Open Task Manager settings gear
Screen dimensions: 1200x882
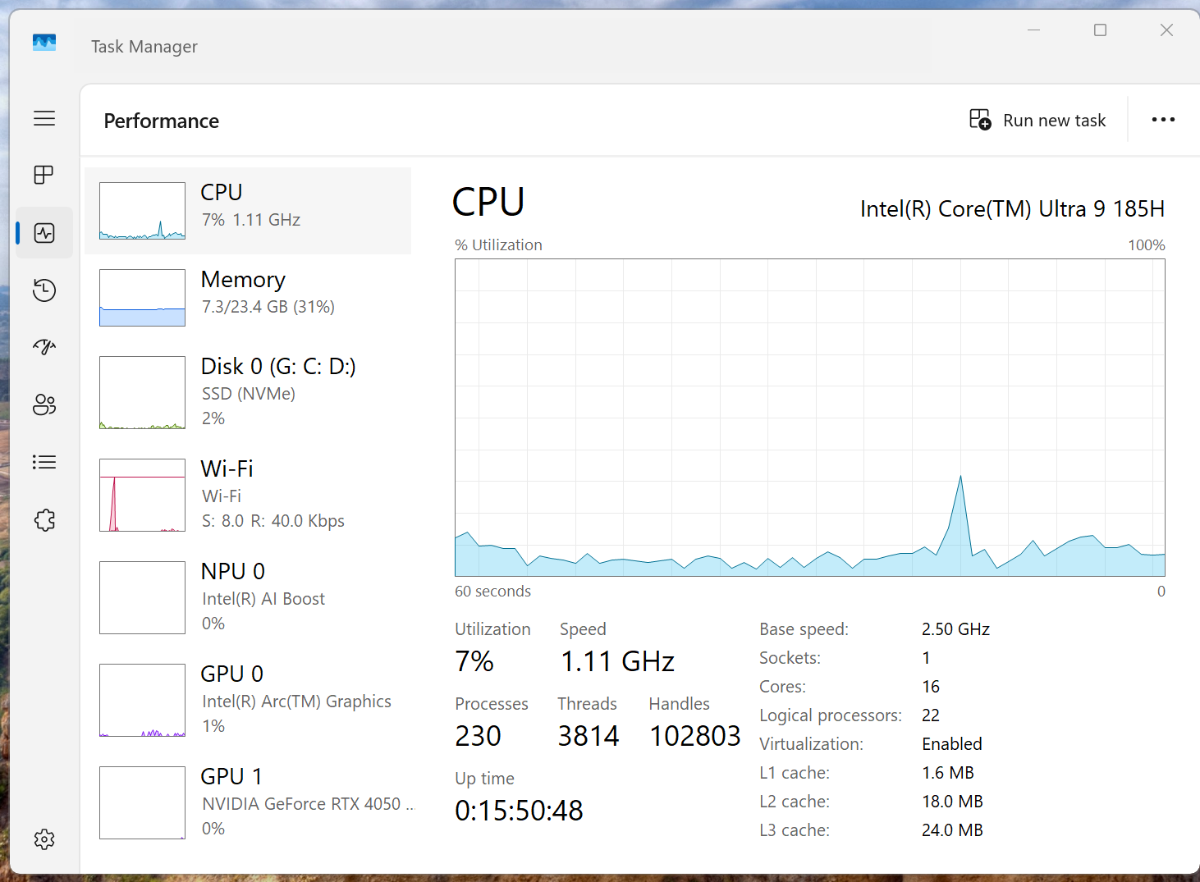(44, 839)
